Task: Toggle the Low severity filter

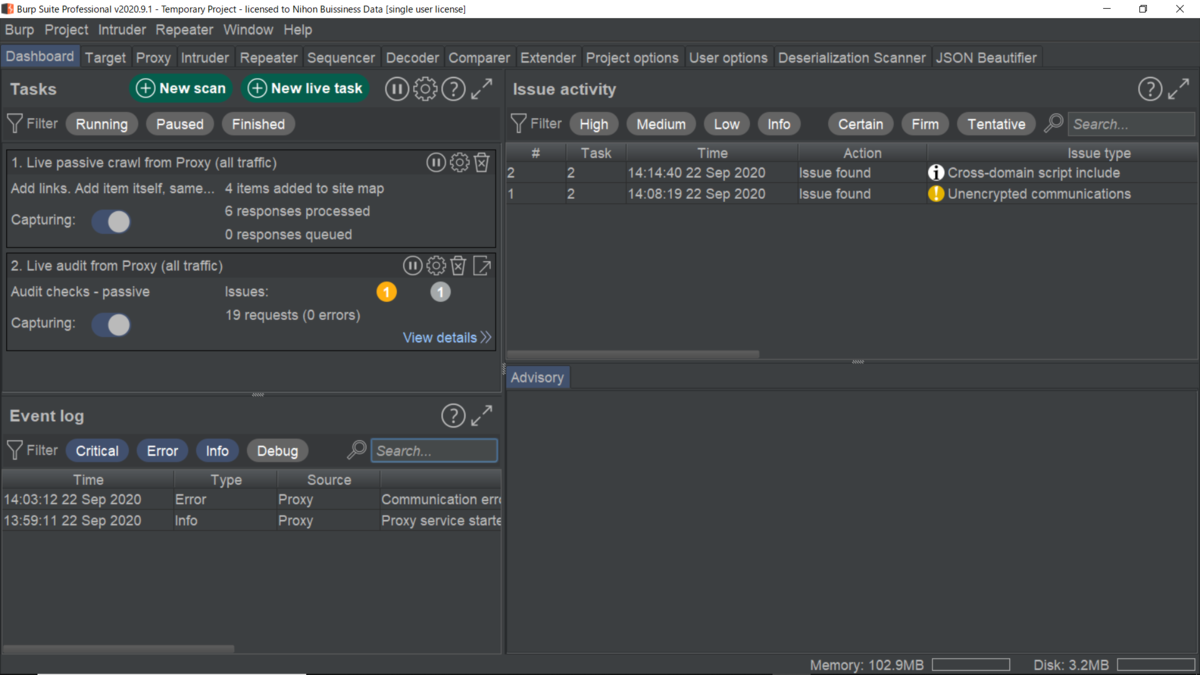Action: click(x=727, y=124)
